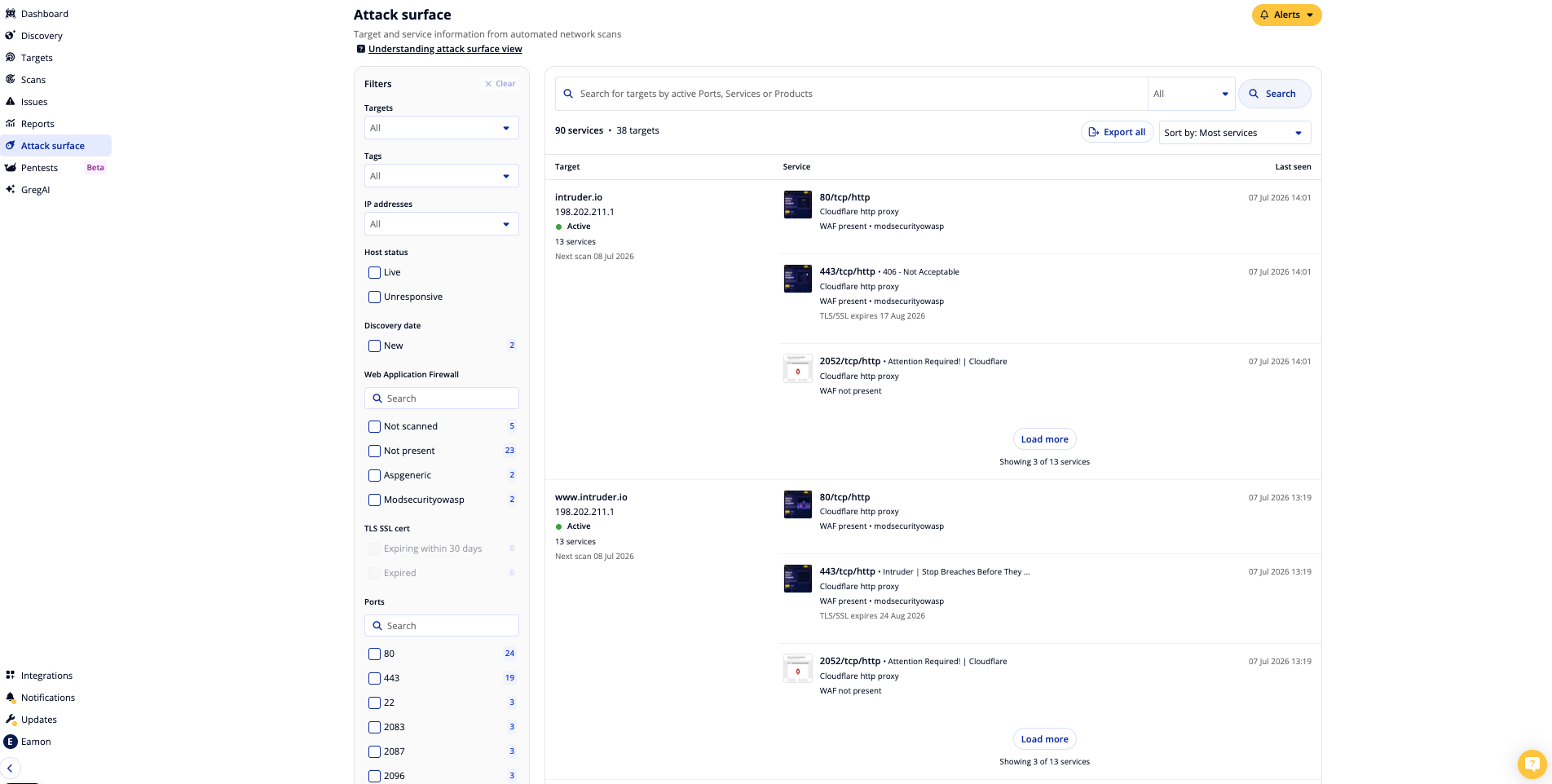Expand the Alerts dropdown button

[1286, 15]
